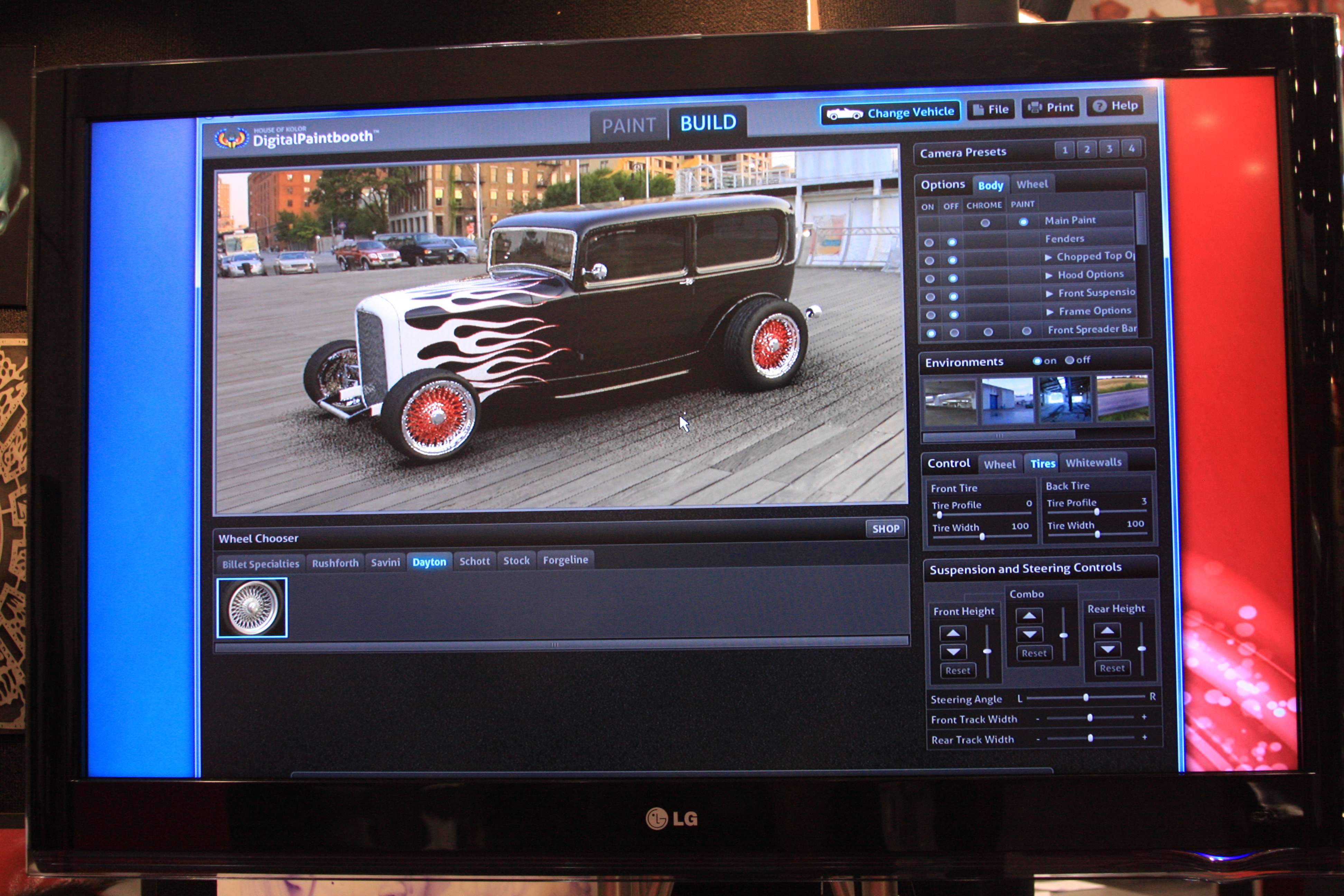Adjust the Back Tire Width slider

tap(1097, 534)
